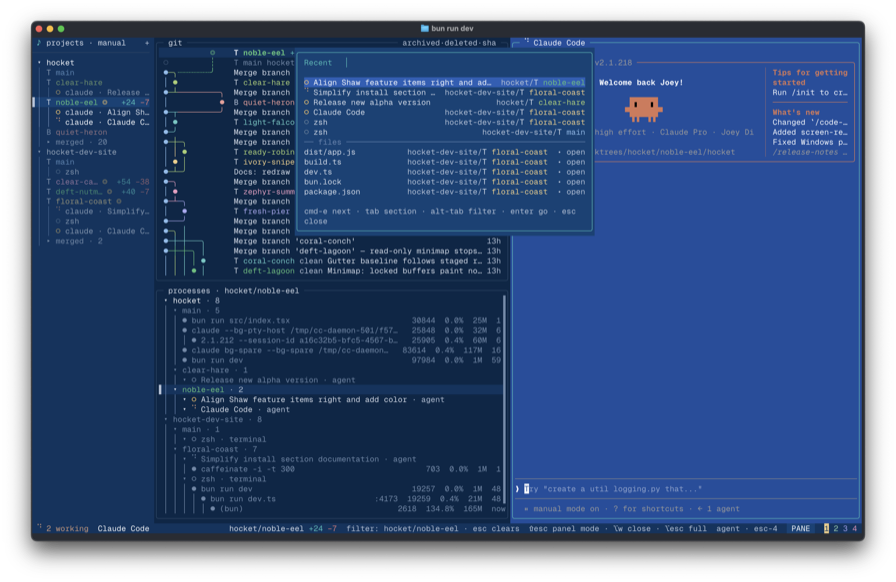896x582 pixels.
Task: Click the spinner icon before Simplify install section in Recent
Action: tap(306, 92)
